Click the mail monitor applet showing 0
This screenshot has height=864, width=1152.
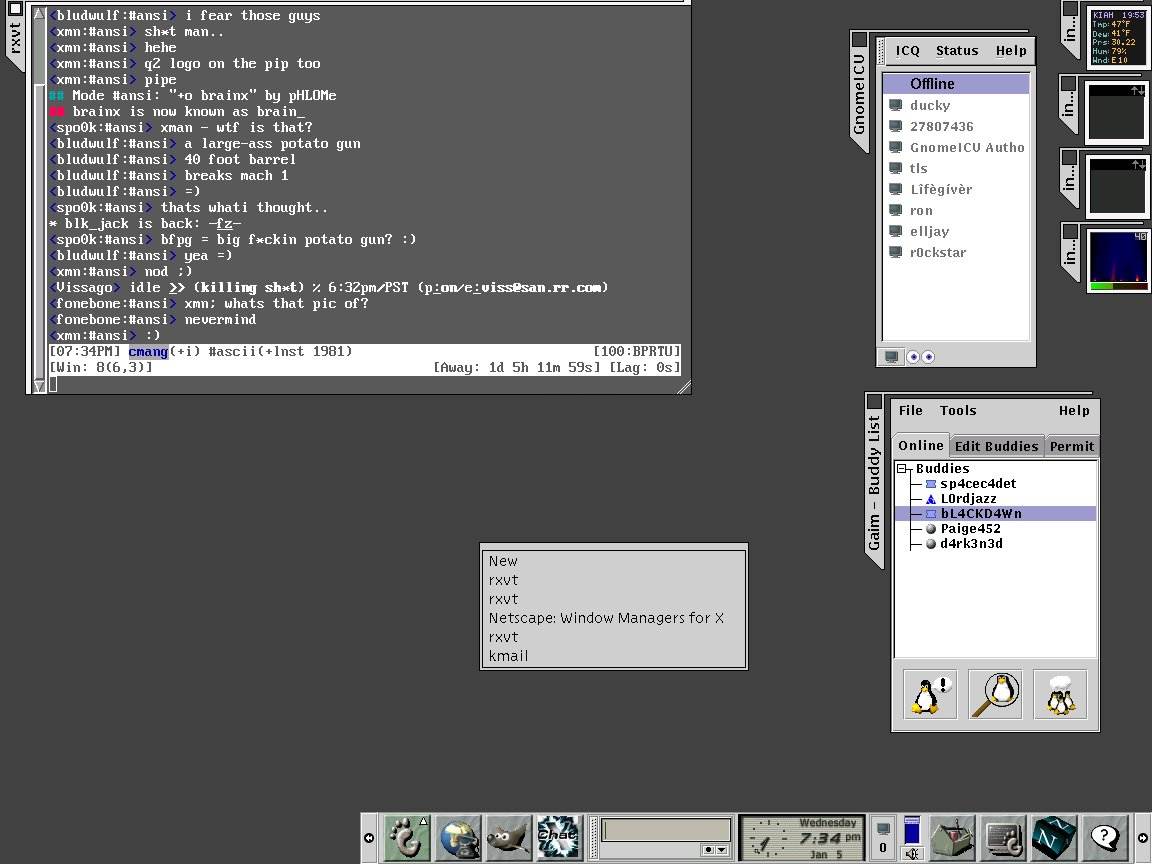pyautogui.click(x=883, y=838)
